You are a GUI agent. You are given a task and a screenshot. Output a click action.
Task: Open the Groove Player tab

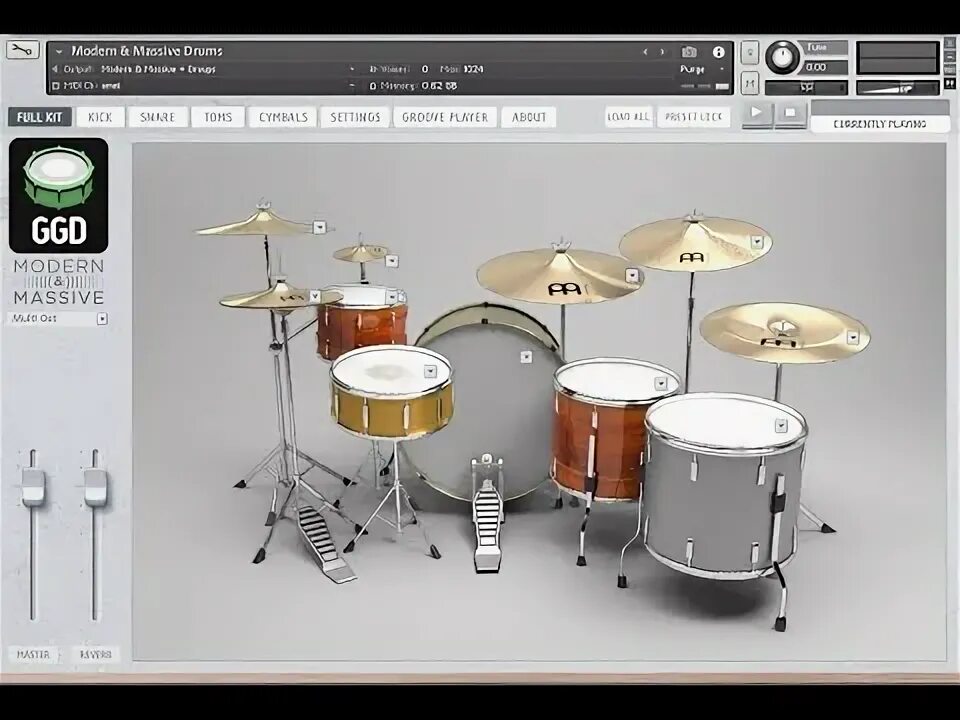click(x=445, y=117)
